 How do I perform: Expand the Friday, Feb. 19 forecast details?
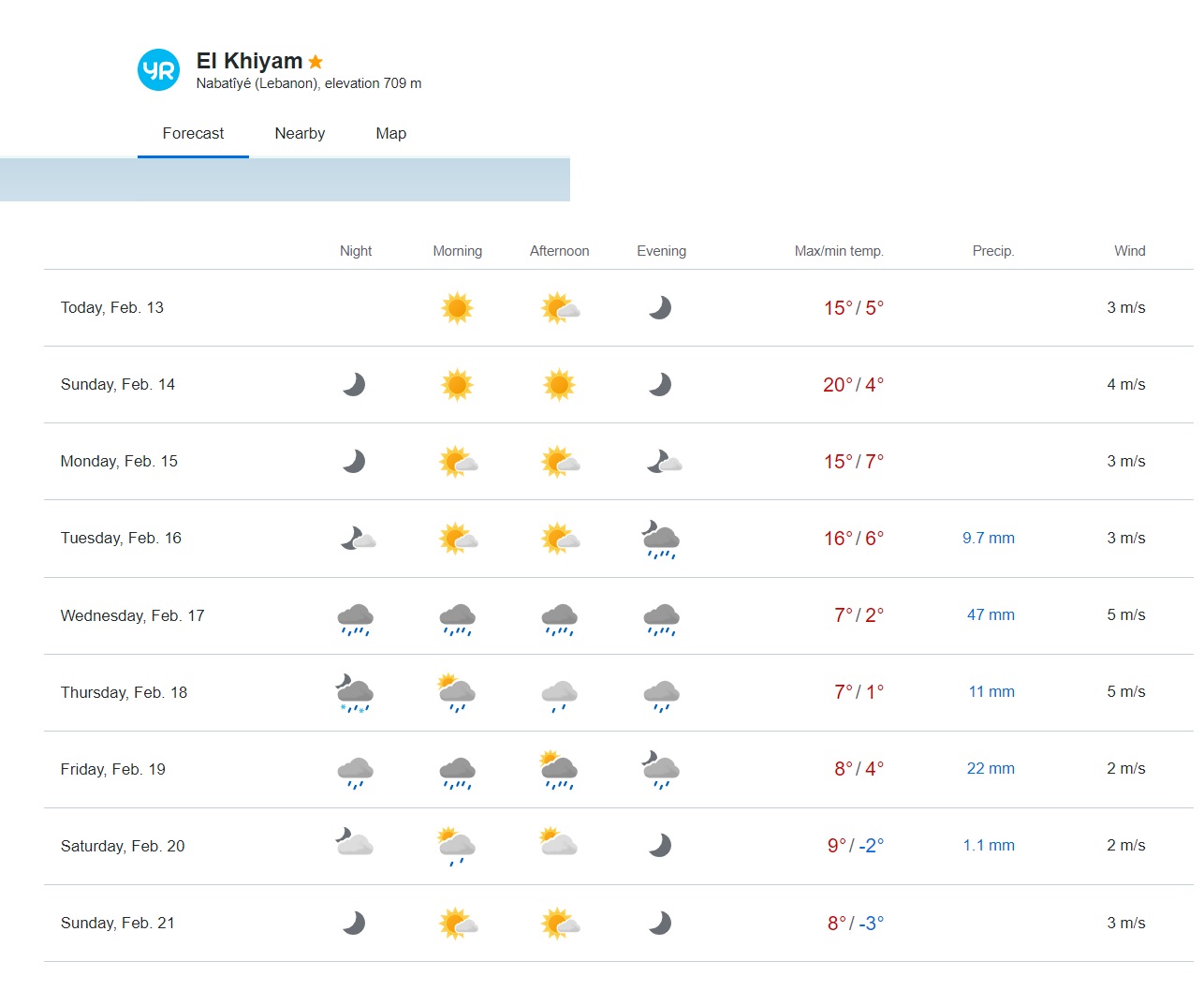(x=112, y=769)
